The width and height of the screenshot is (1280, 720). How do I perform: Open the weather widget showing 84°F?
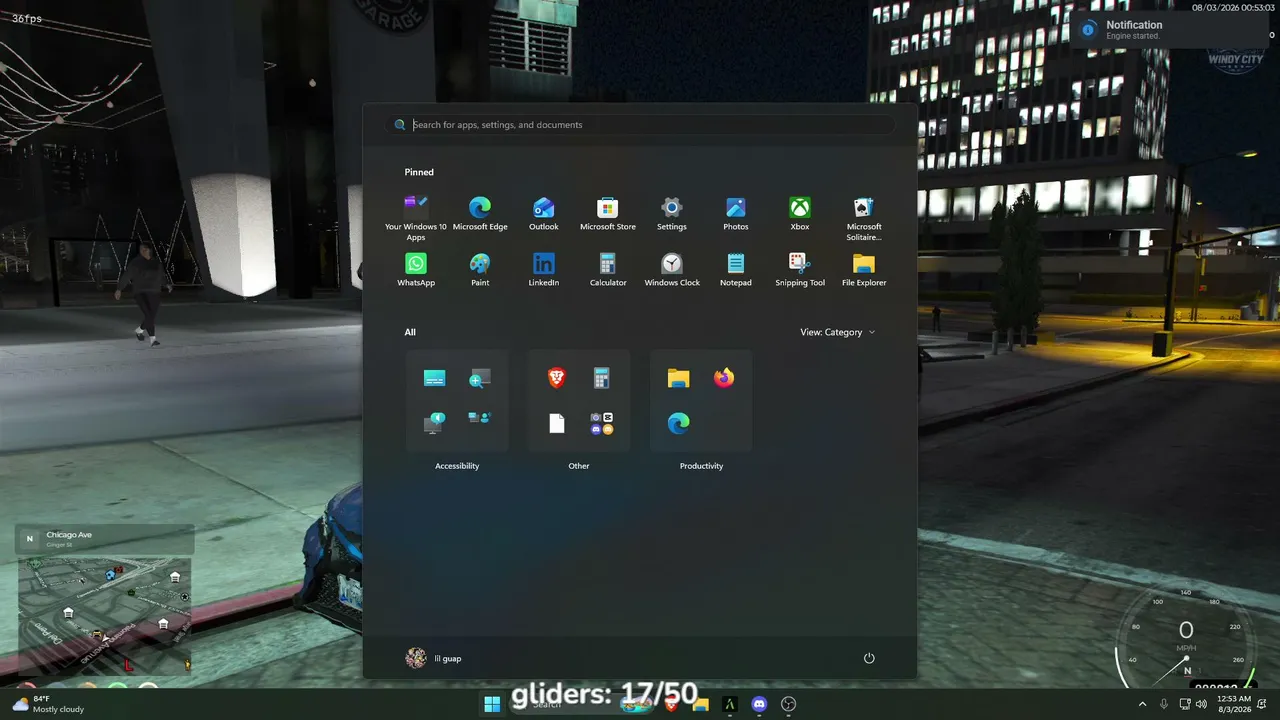point(48,704)
